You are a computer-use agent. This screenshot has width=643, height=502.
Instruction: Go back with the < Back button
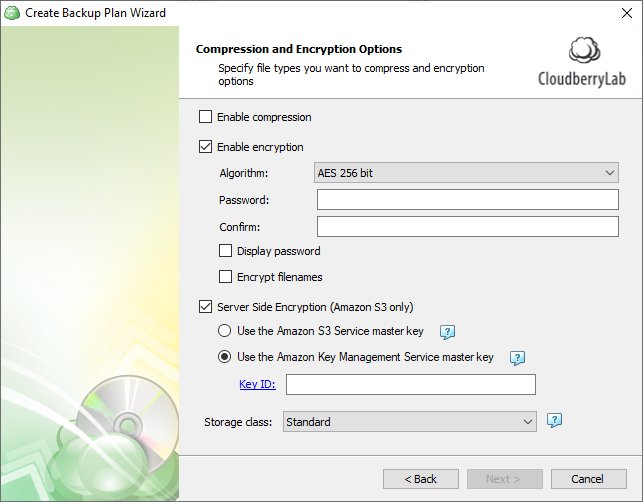coord(421,479)
